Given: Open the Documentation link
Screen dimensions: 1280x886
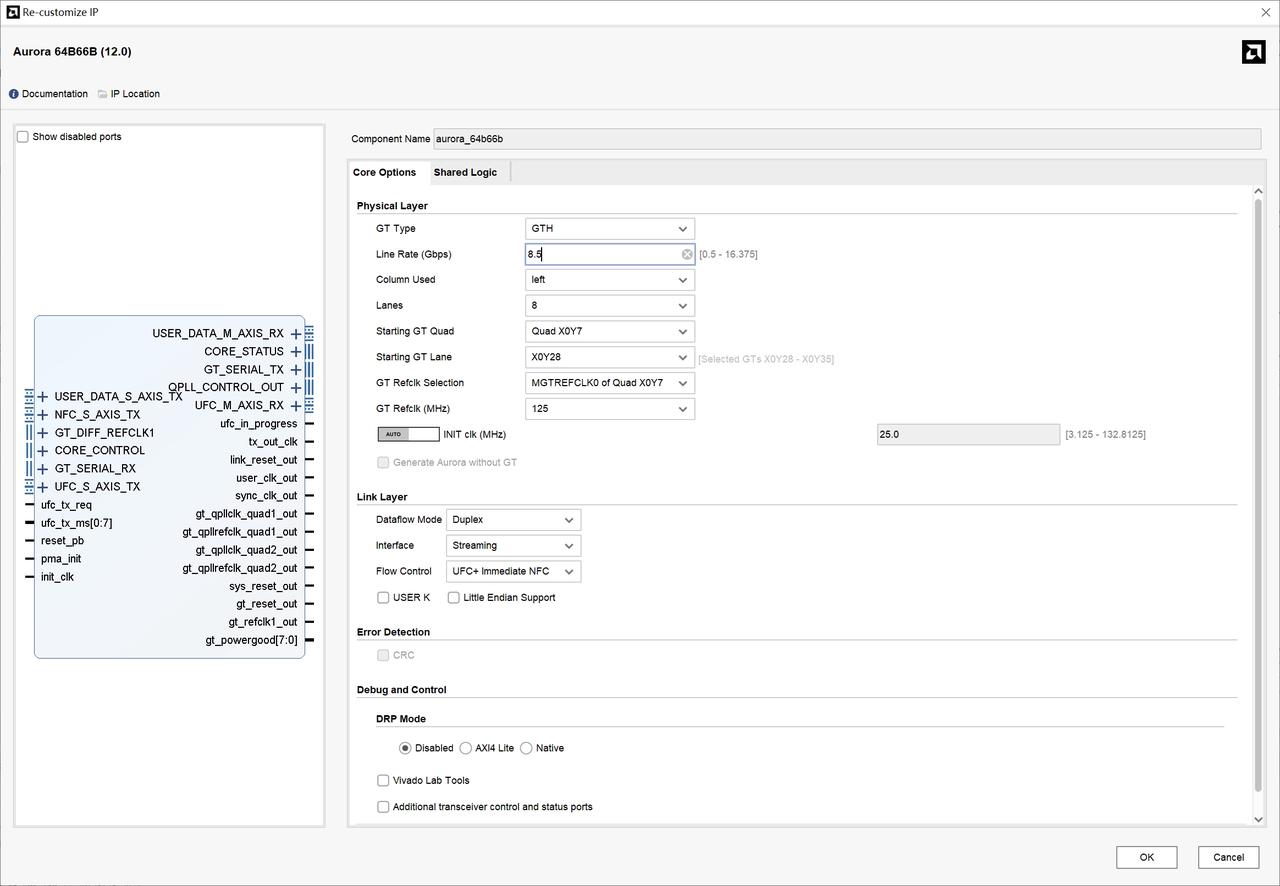Looking at the screenshot, I should click(55, 94).
